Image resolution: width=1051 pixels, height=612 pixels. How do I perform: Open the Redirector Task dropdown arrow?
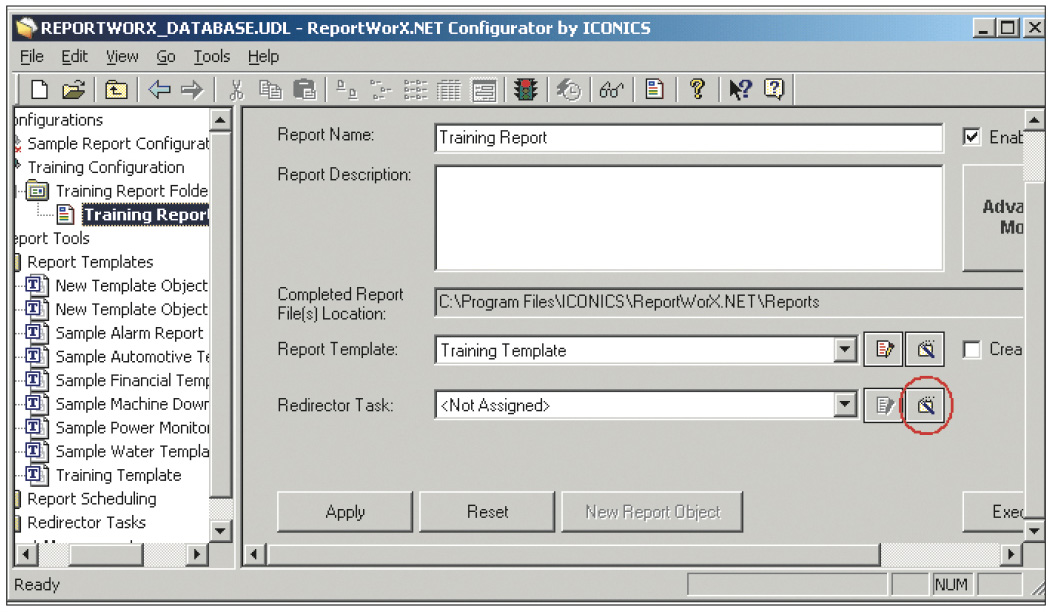point(845,405)
